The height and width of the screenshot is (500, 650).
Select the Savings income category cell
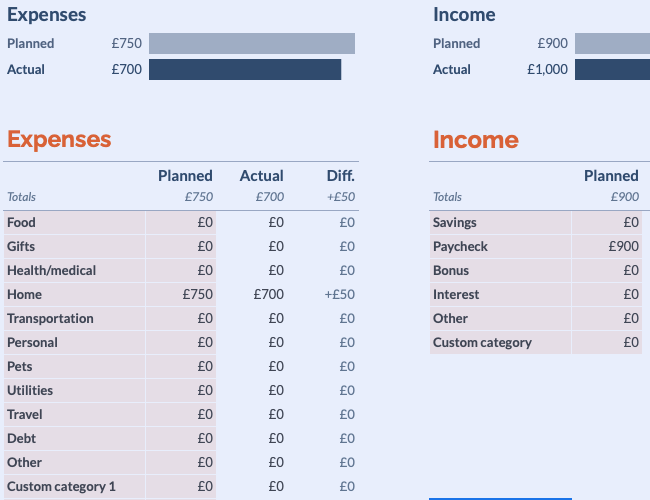click(x=500, y=222)
